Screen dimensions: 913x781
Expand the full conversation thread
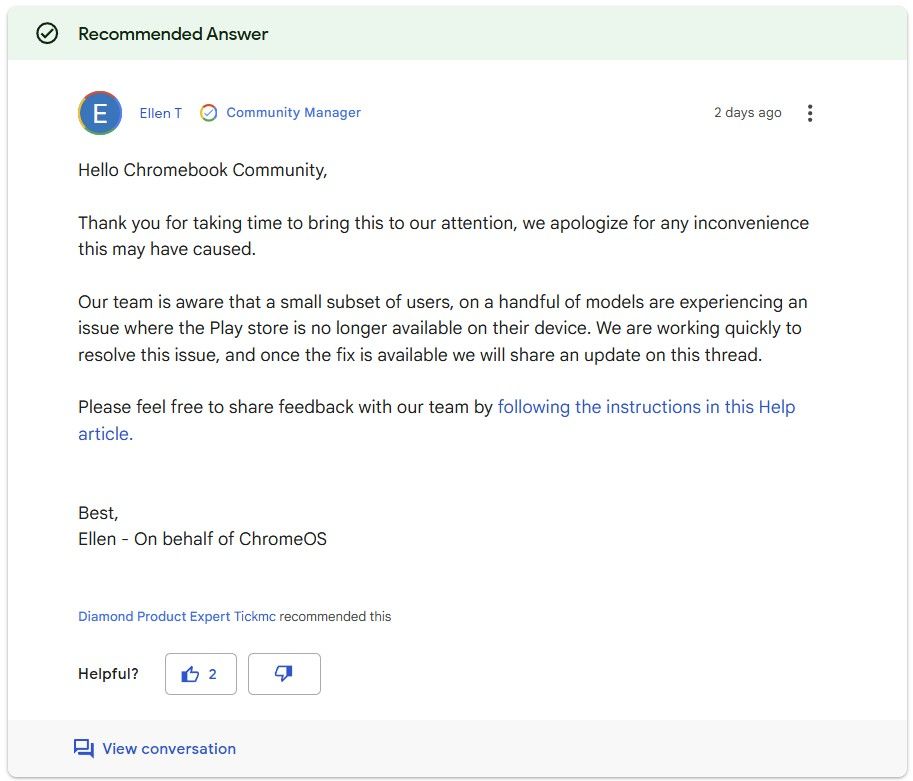[x=168, y=748]
